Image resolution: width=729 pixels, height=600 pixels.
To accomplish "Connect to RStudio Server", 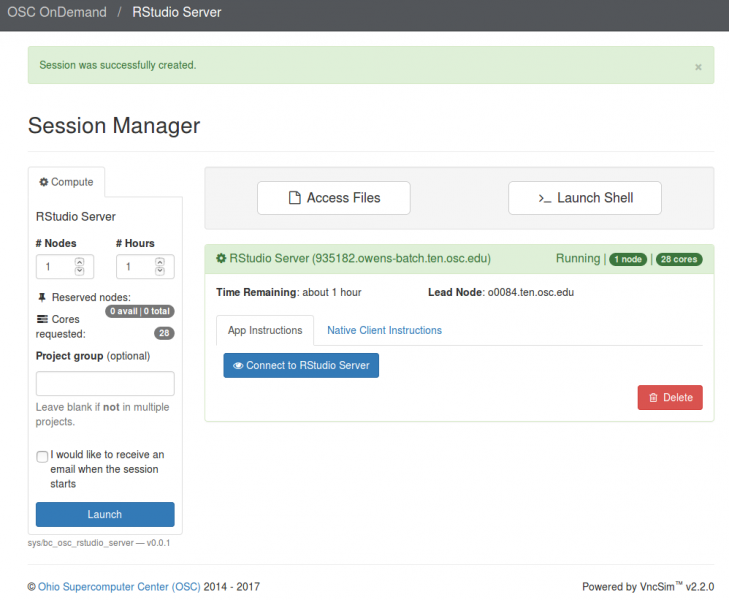I will point(301,366).
